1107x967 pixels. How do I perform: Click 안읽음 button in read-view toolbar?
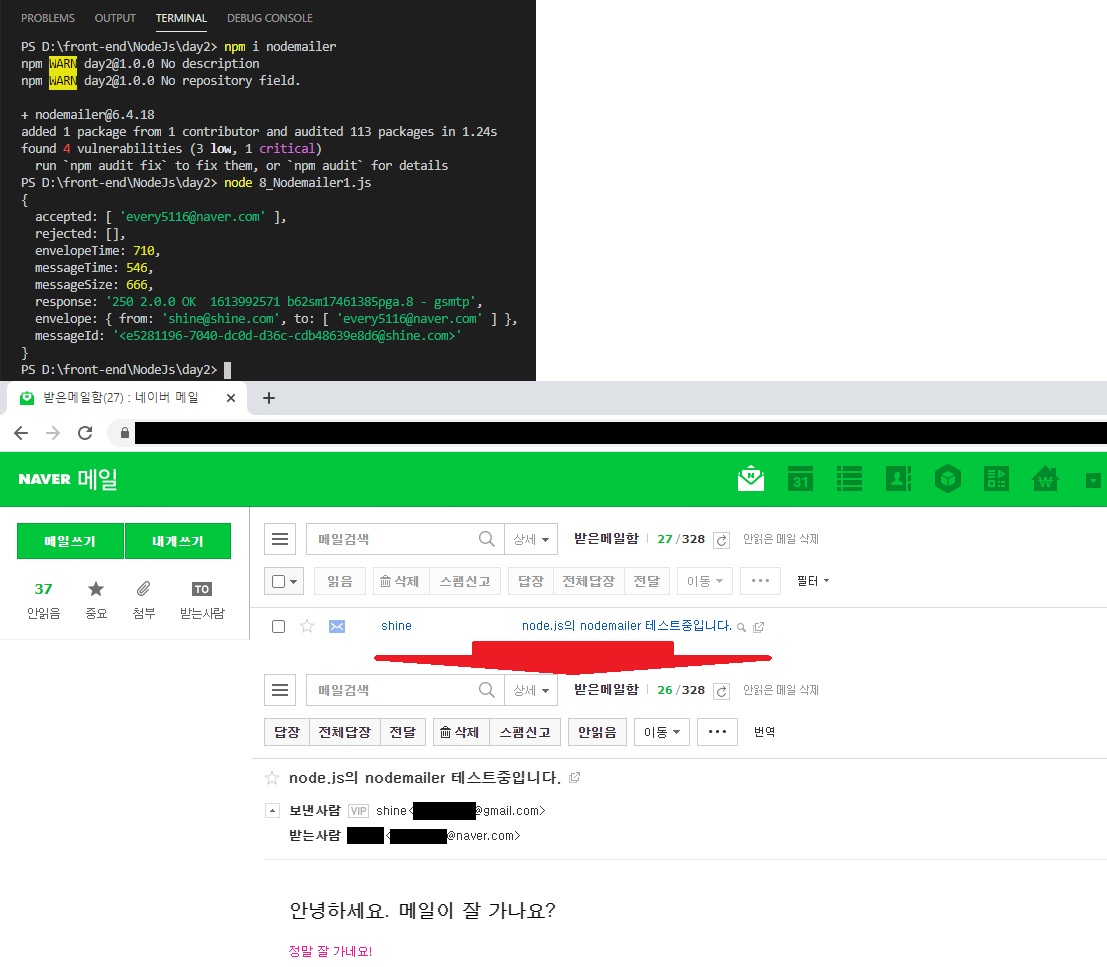point(597,732)
